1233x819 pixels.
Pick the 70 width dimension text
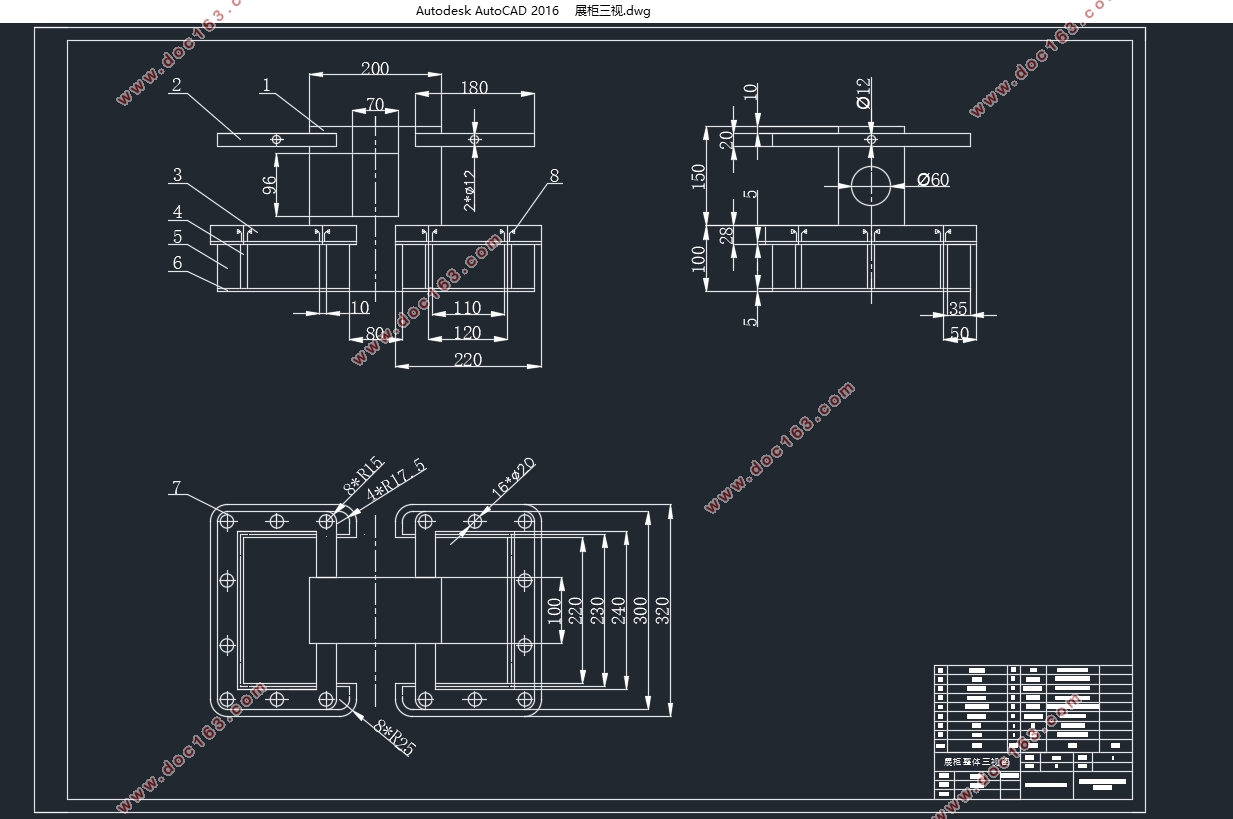[375, 105]
